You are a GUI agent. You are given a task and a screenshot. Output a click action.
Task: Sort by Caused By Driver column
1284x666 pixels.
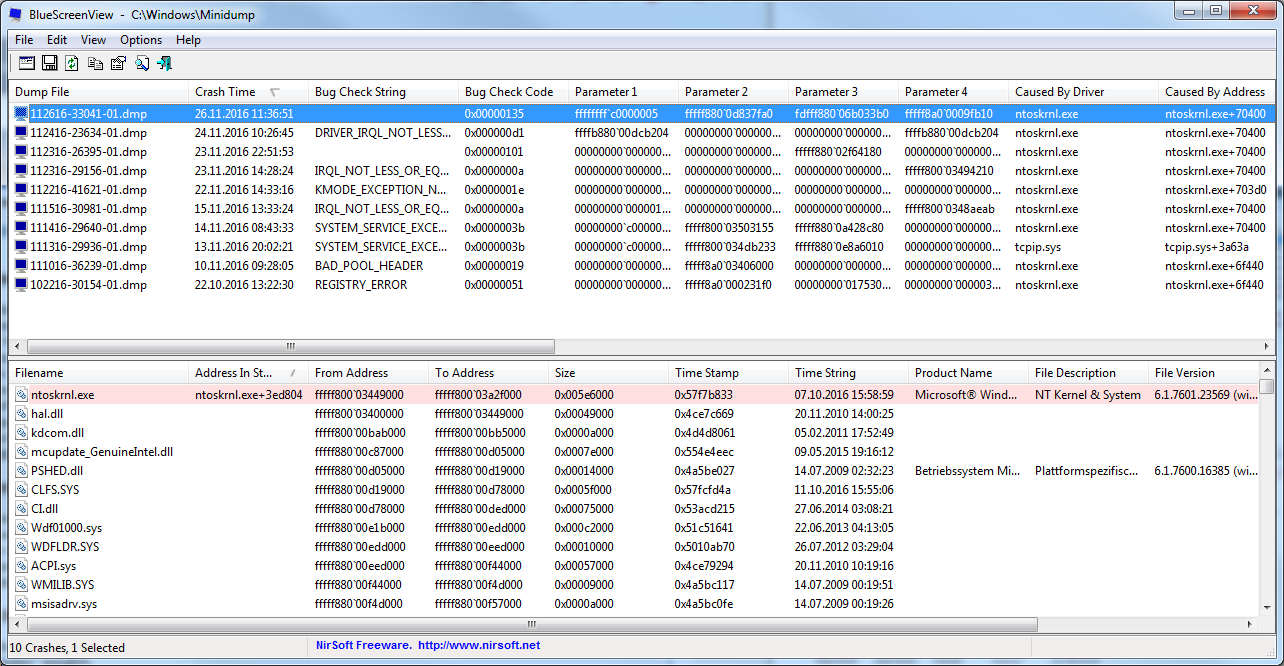click(x=1084, y=92)
